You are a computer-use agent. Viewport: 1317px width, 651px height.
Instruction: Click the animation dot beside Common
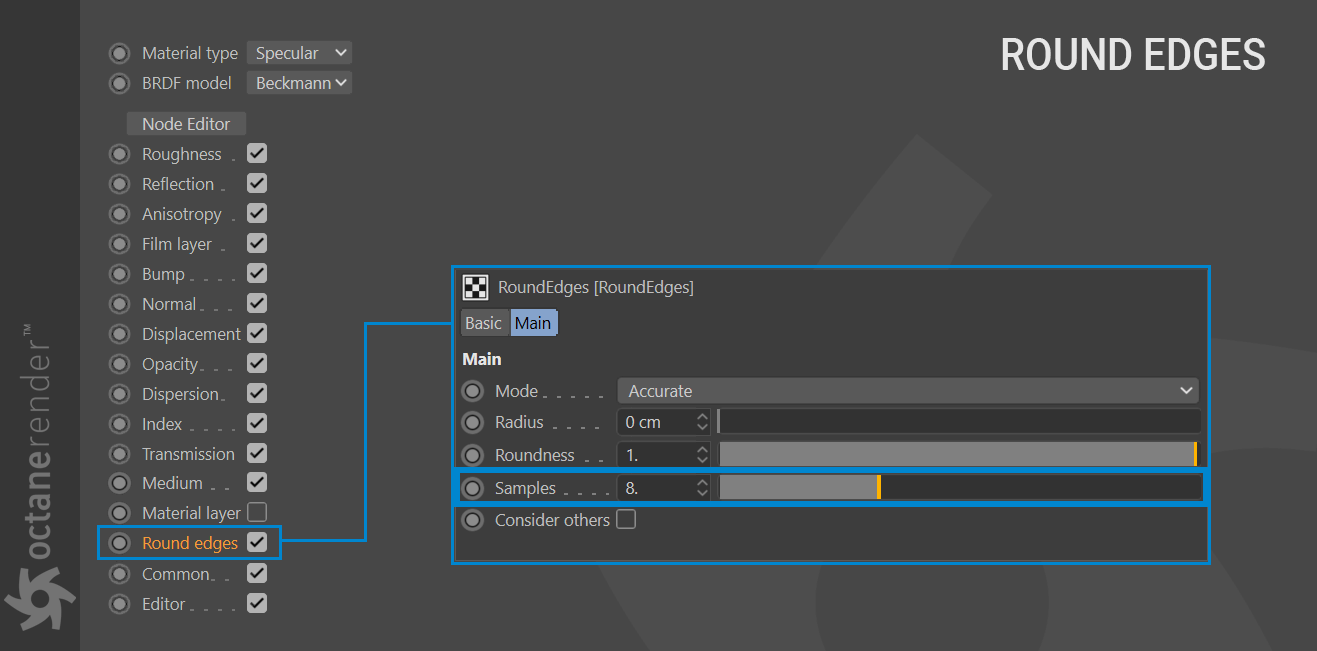coord(120,574)
